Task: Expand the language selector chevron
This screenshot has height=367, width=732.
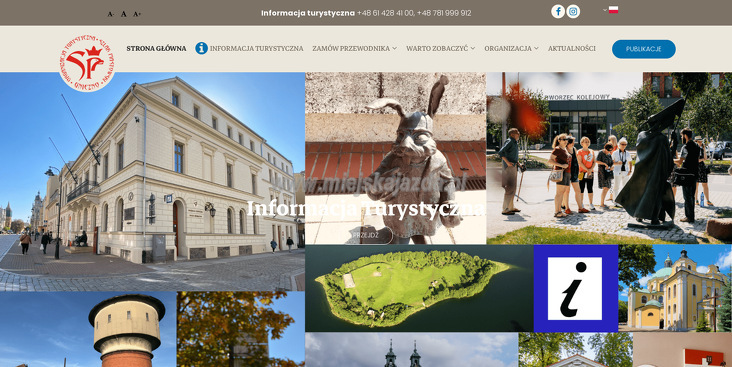Action: point(605,10)
